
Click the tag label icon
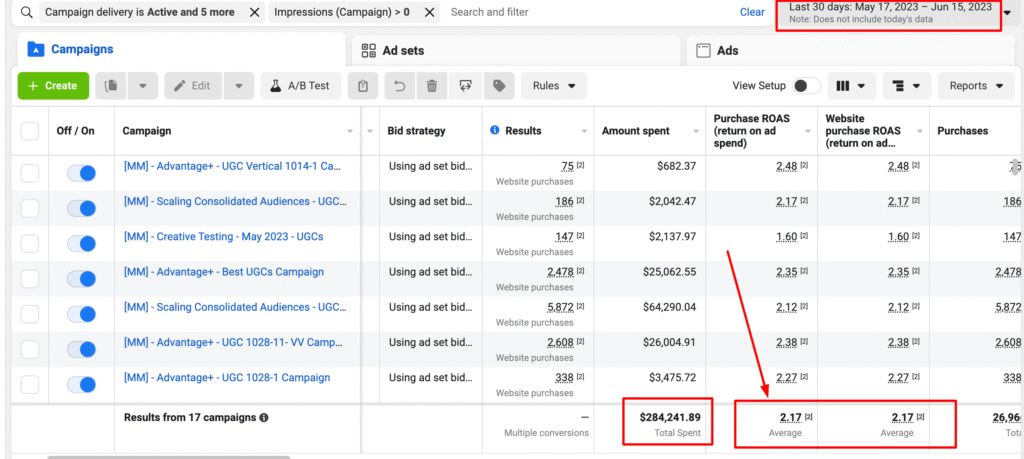(x=499, y=86)
